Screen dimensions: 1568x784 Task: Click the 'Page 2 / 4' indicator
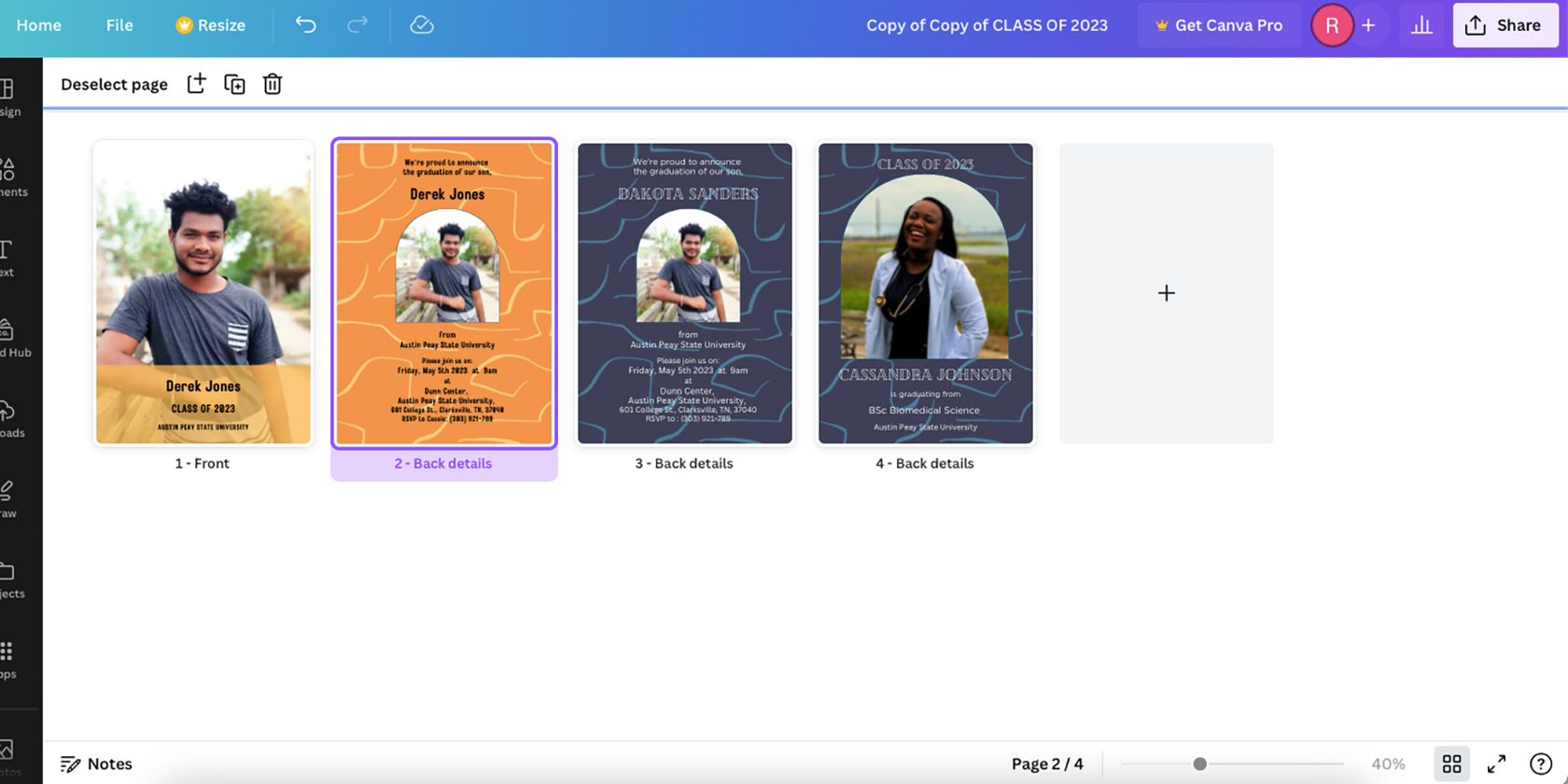point(1047,763)
